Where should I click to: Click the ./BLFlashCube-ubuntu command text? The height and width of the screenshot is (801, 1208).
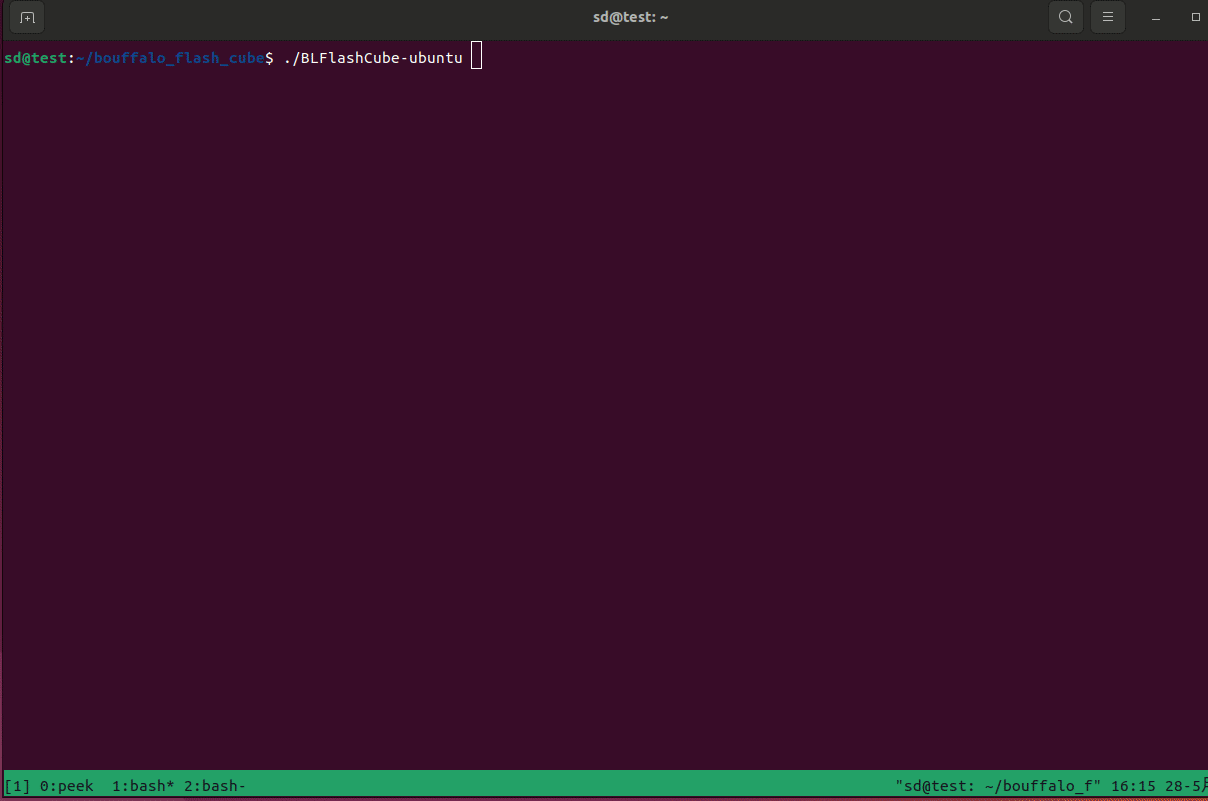[x=373, y=58]
